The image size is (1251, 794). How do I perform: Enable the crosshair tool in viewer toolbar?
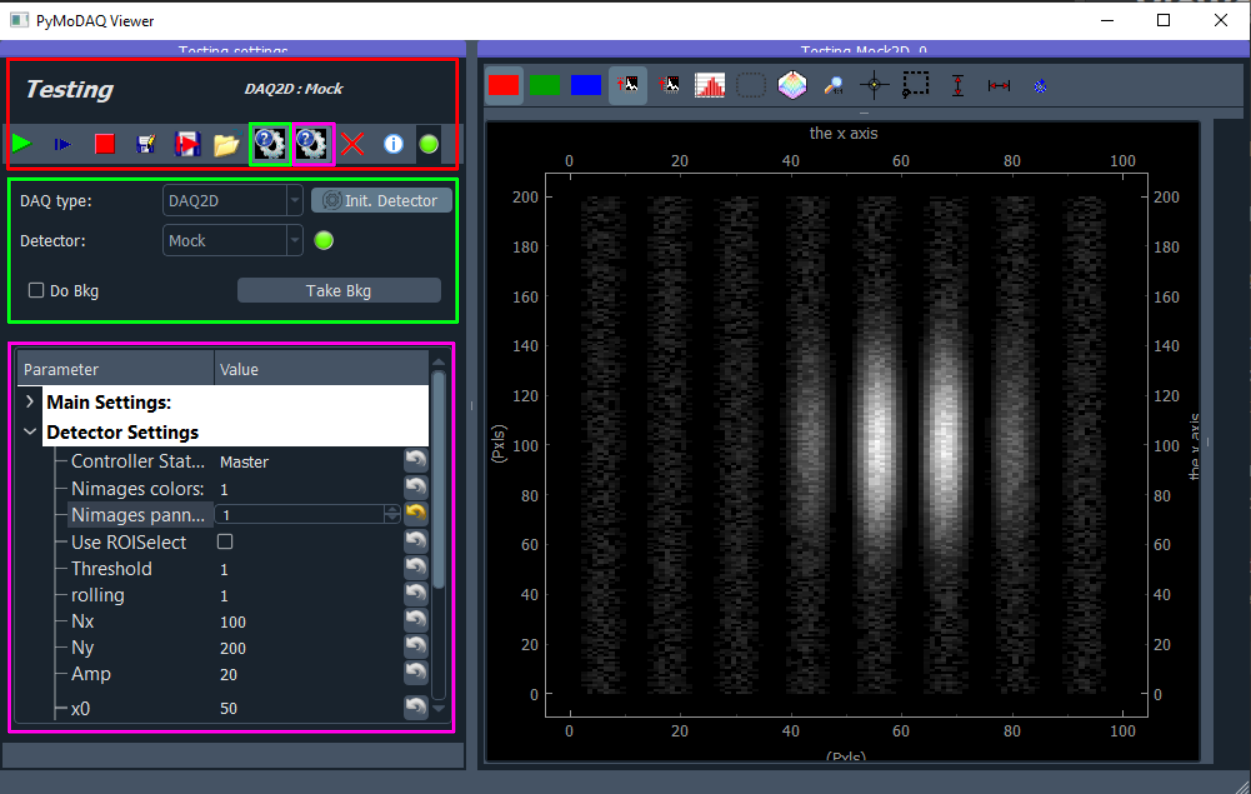[x=875, y=86]
